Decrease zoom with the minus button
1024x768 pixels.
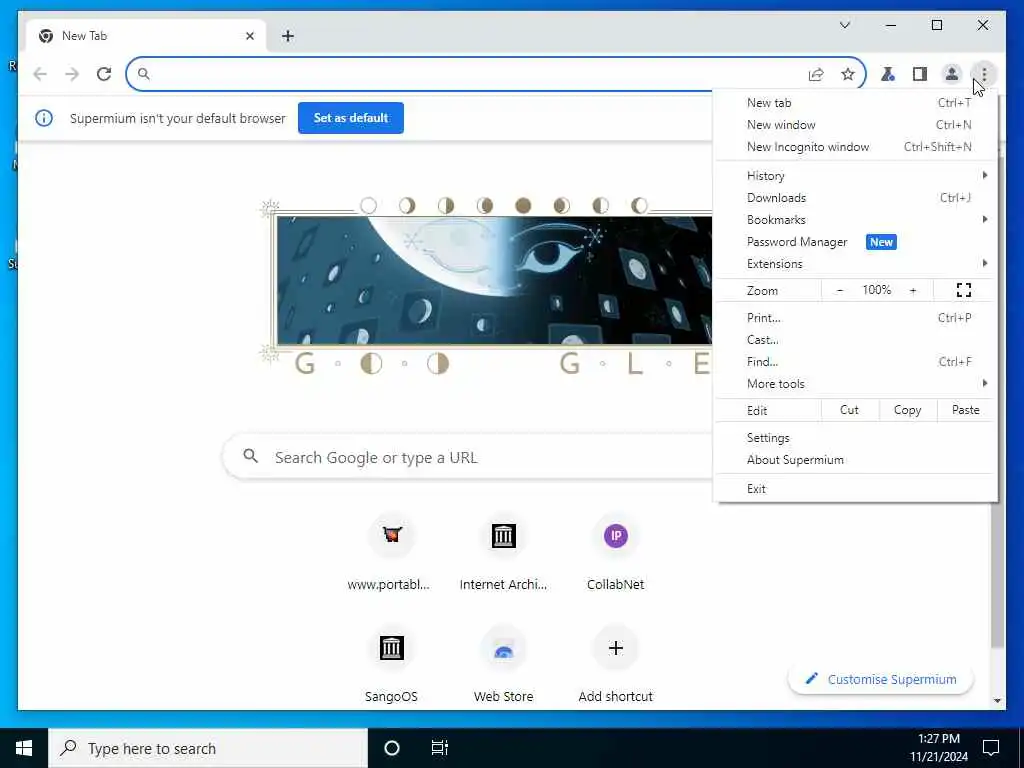click(840, 290)
